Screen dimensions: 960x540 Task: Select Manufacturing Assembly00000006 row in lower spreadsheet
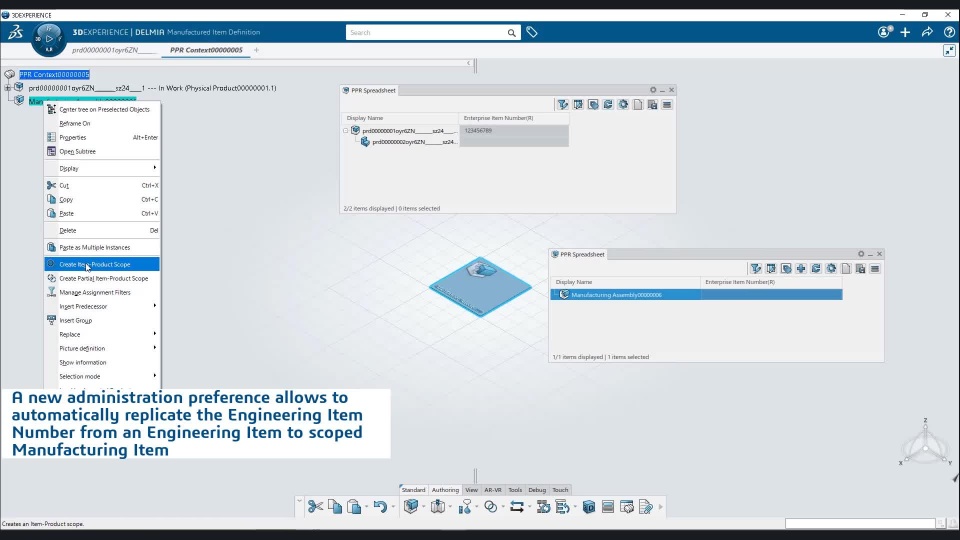[x=696, y=294]
